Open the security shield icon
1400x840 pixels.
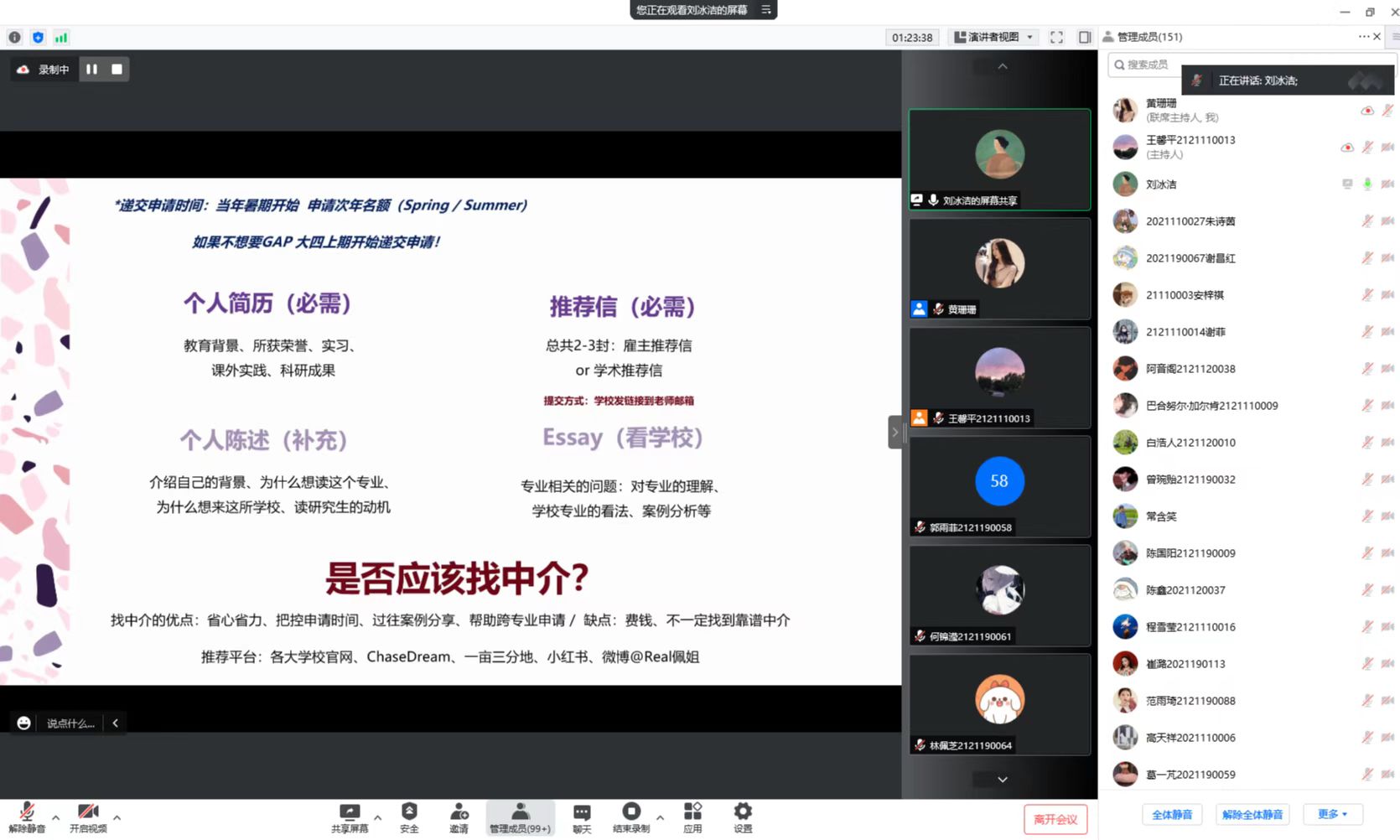pos(409,811)
